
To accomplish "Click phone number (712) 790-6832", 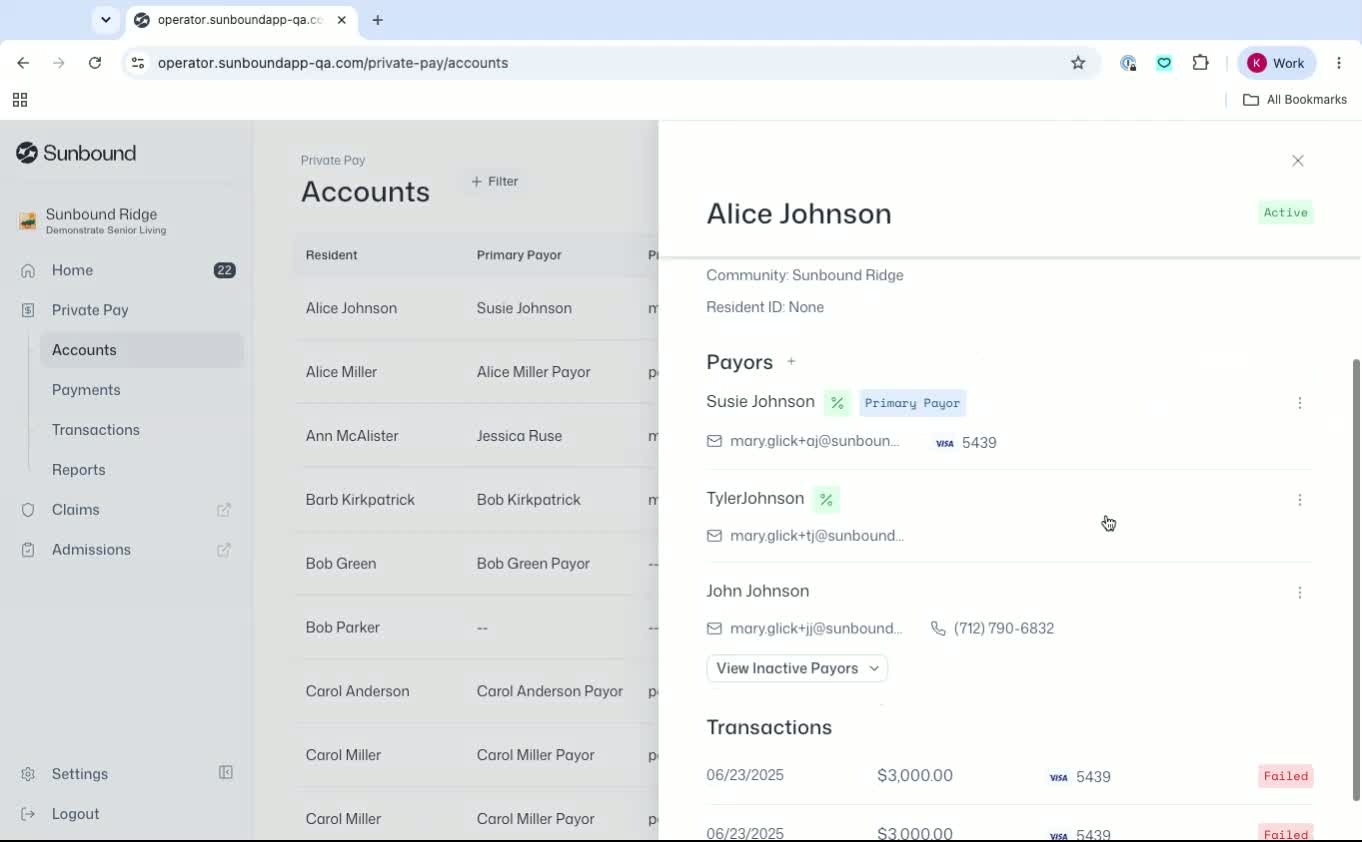I will (1003, 629).
